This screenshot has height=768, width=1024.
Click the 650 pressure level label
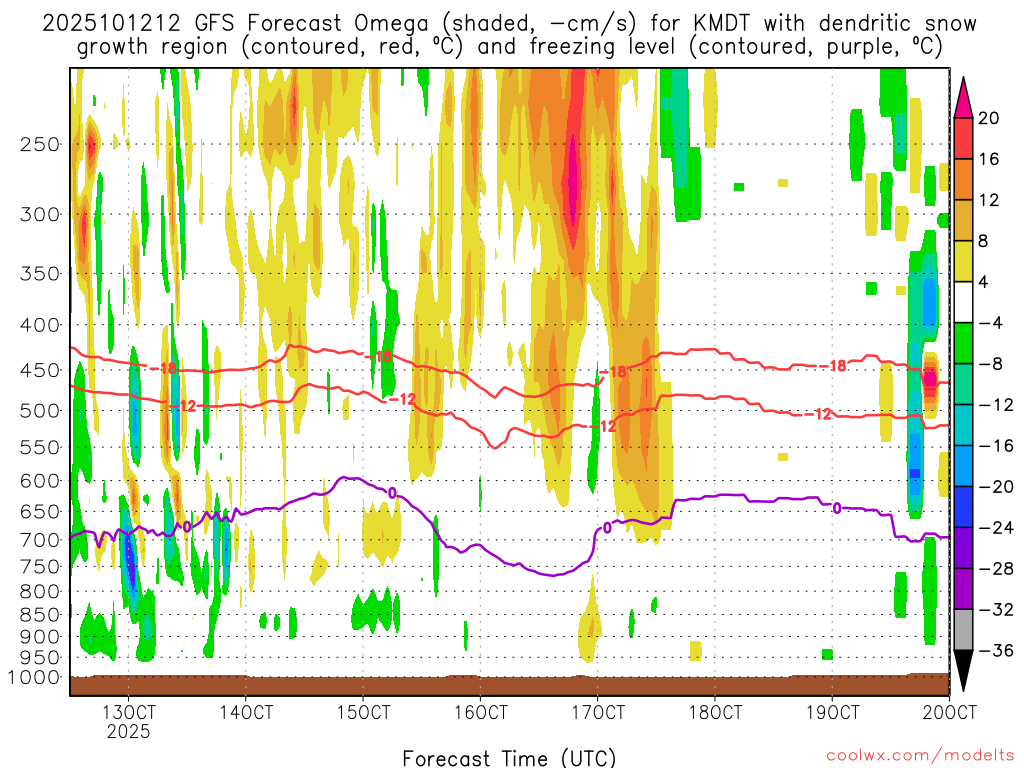coord(40,511)
